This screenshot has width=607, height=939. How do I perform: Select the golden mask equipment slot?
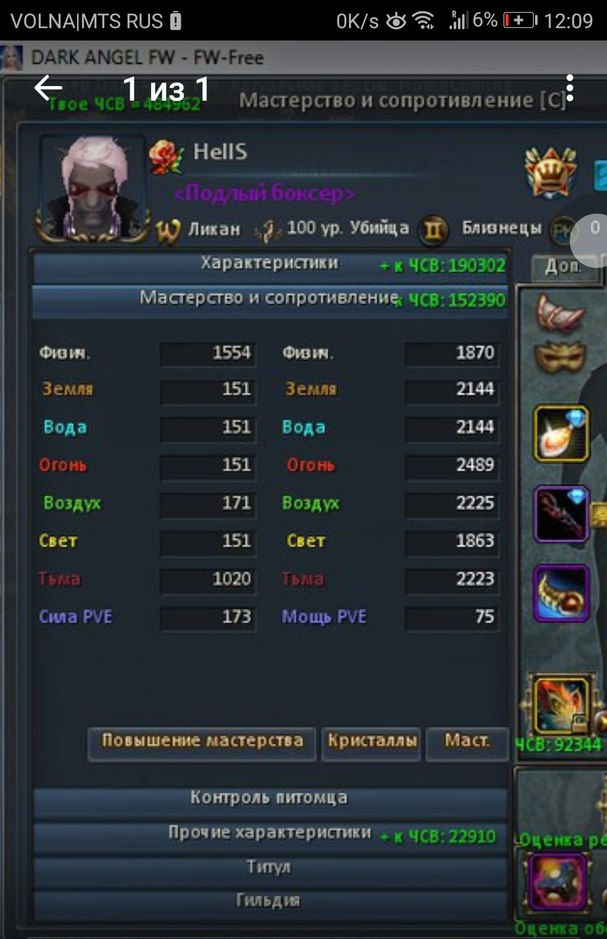point(560,358)
